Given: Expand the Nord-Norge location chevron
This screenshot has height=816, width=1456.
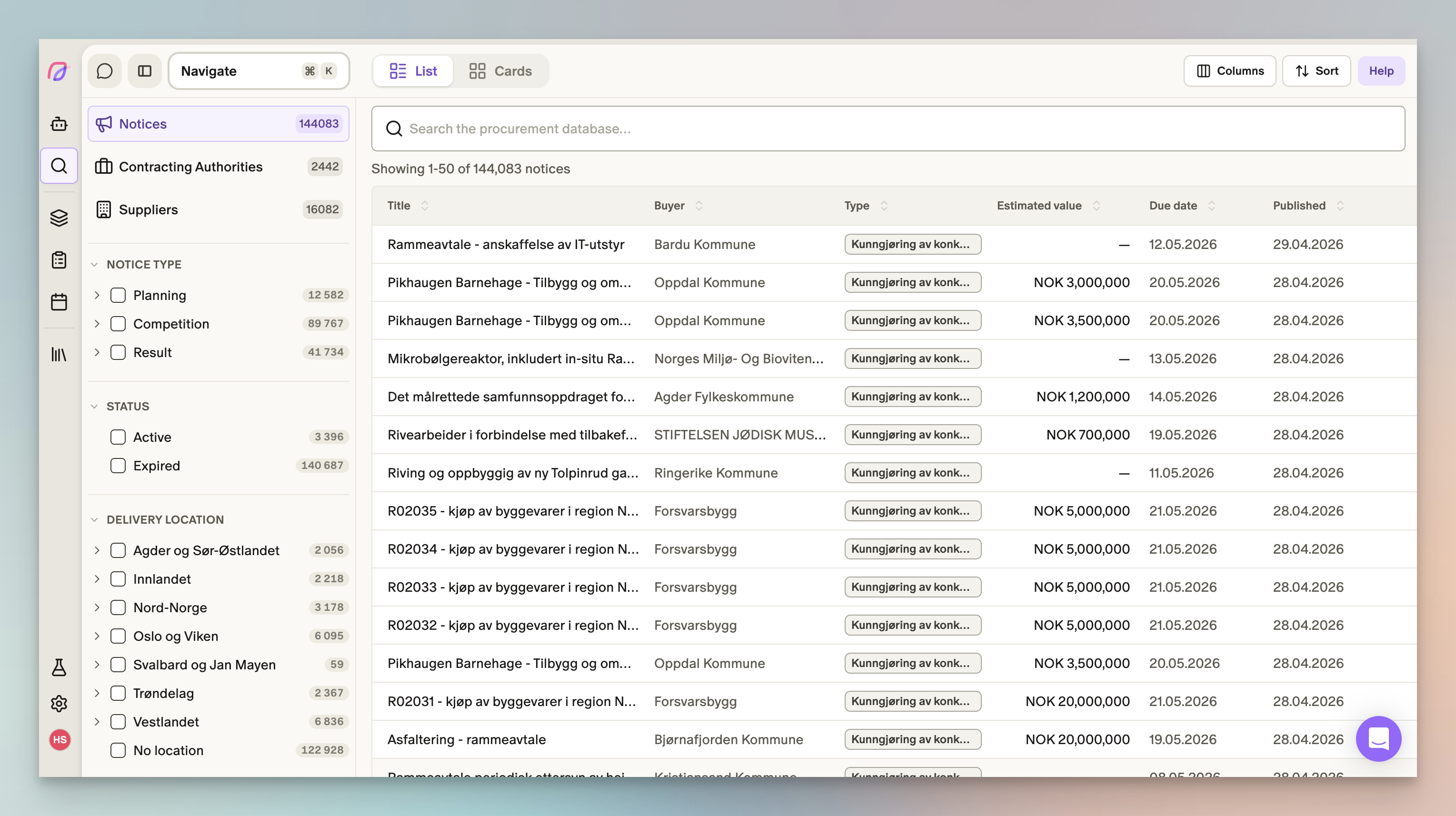Looking at the screenshot, I should coord(97,607).
